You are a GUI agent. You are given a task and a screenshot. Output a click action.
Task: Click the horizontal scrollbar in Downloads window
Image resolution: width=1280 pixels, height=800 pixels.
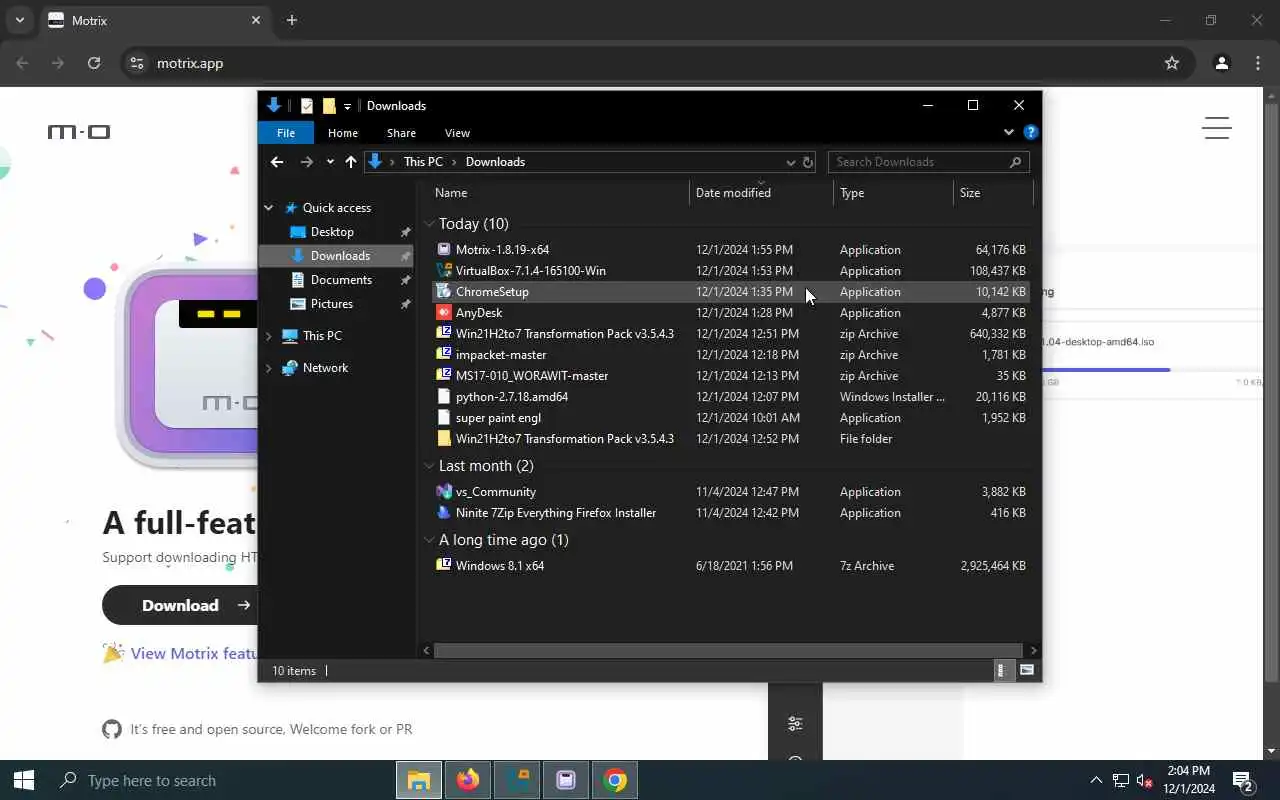tap(727, 650)
